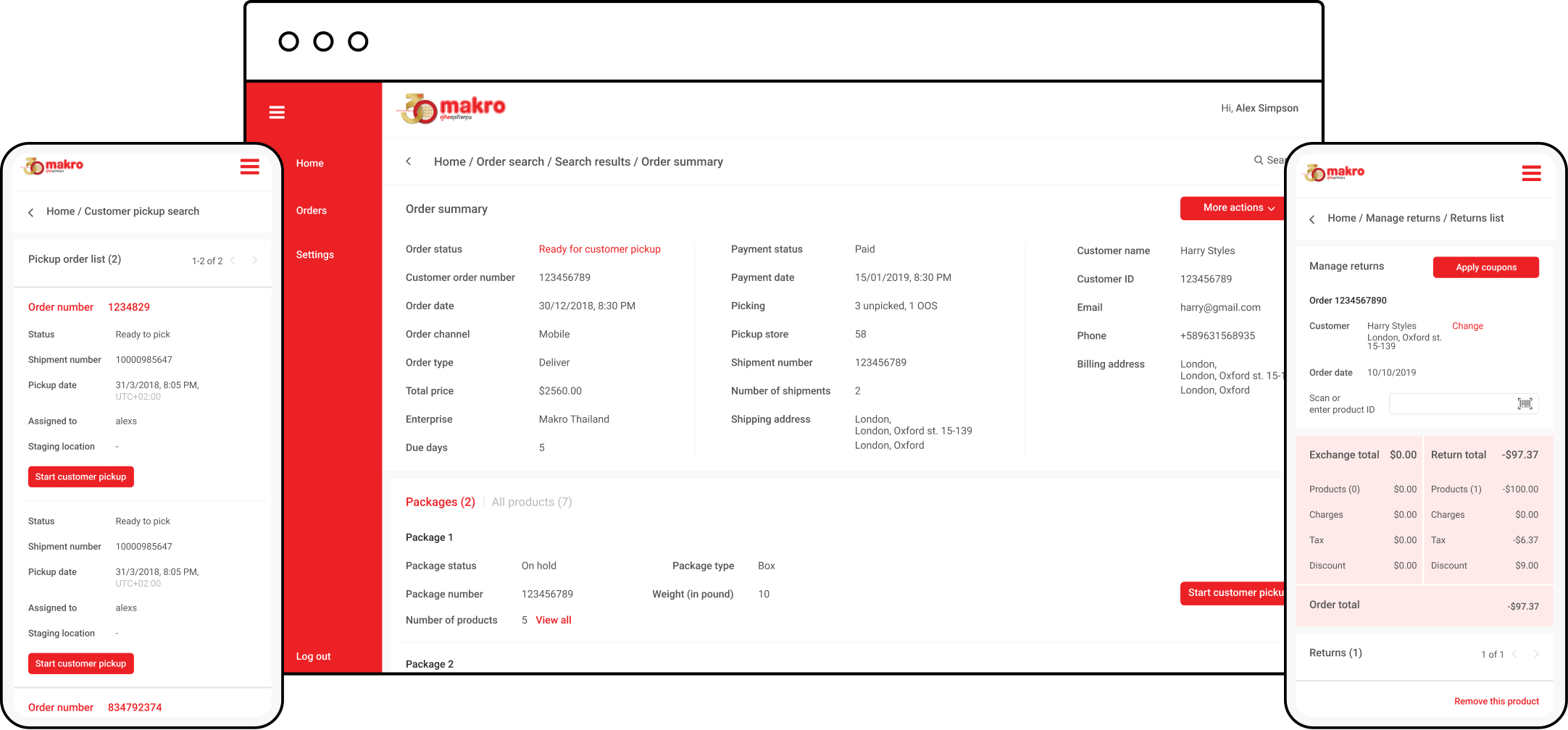
Task: Click the barcode scanner icon in the product field
Action: click(x=1525, y=403)
